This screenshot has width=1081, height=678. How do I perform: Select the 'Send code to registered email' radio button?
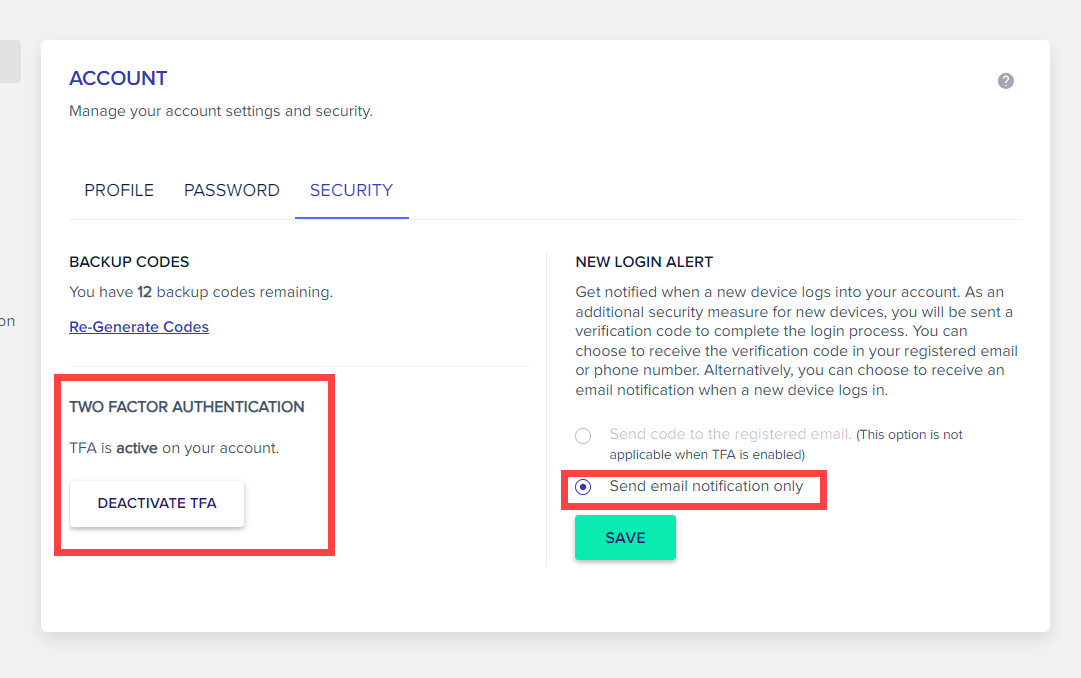[x=583, y=436]
